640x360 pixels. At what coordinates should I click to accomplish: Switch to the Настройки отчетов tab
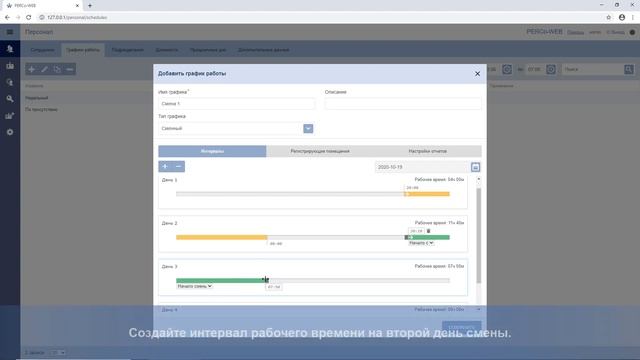pos(427,151)
